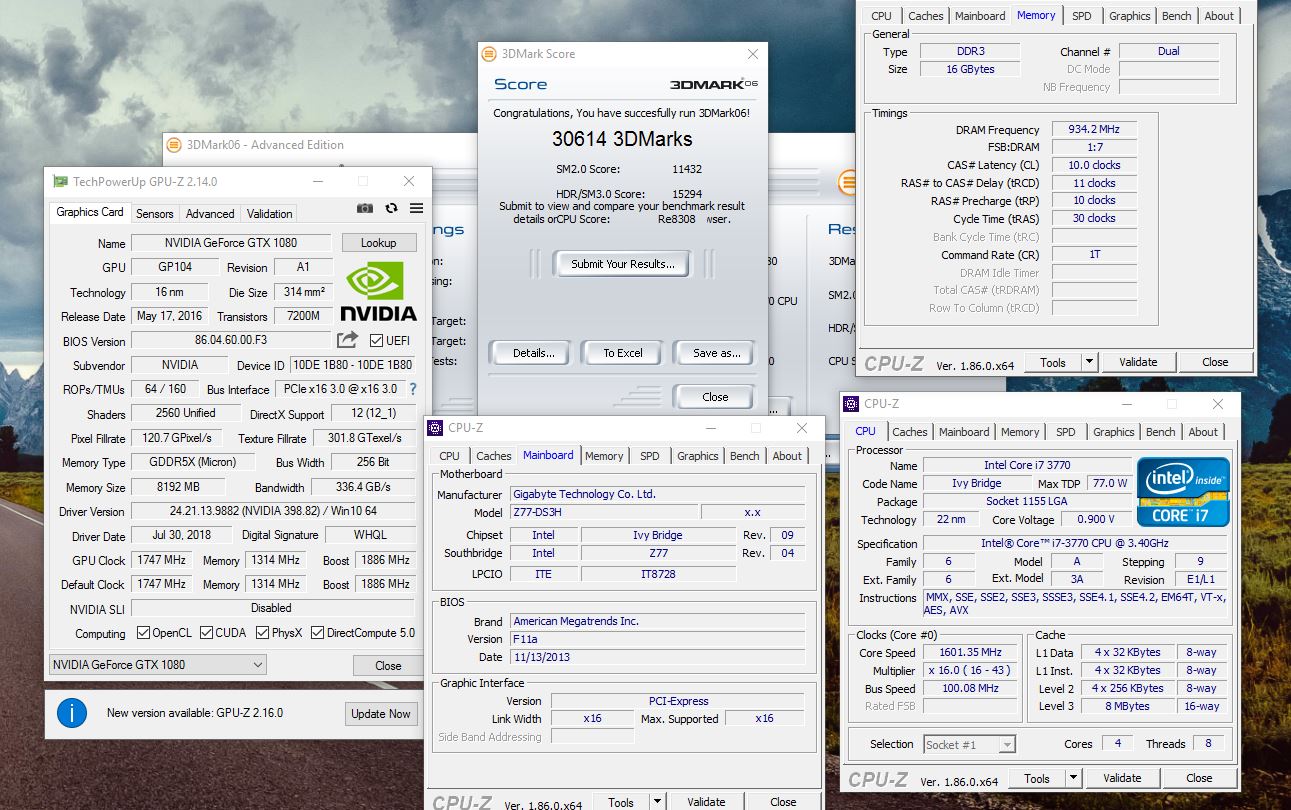Open the Validation tab in GPU-Z
Image resolution: width=1291 pixels, height=810 pixels.
(270, 213)
